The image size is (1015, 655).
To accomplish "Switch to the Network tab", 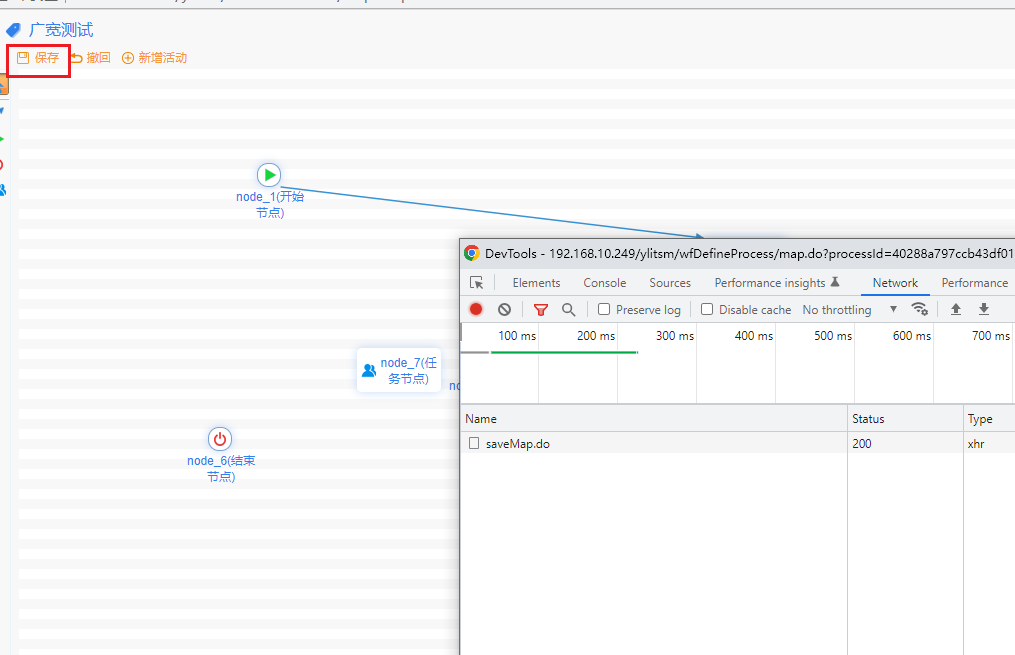I will 895,283.
